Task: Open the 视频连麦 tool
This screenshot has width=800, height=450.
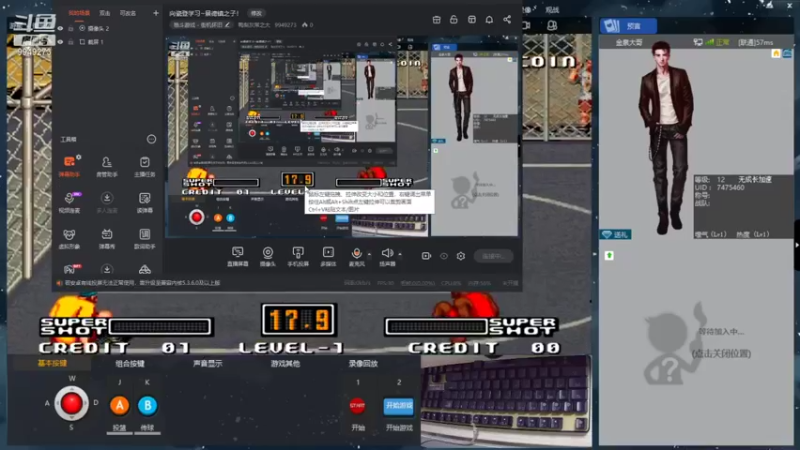Action: click(x=69, y=202)
